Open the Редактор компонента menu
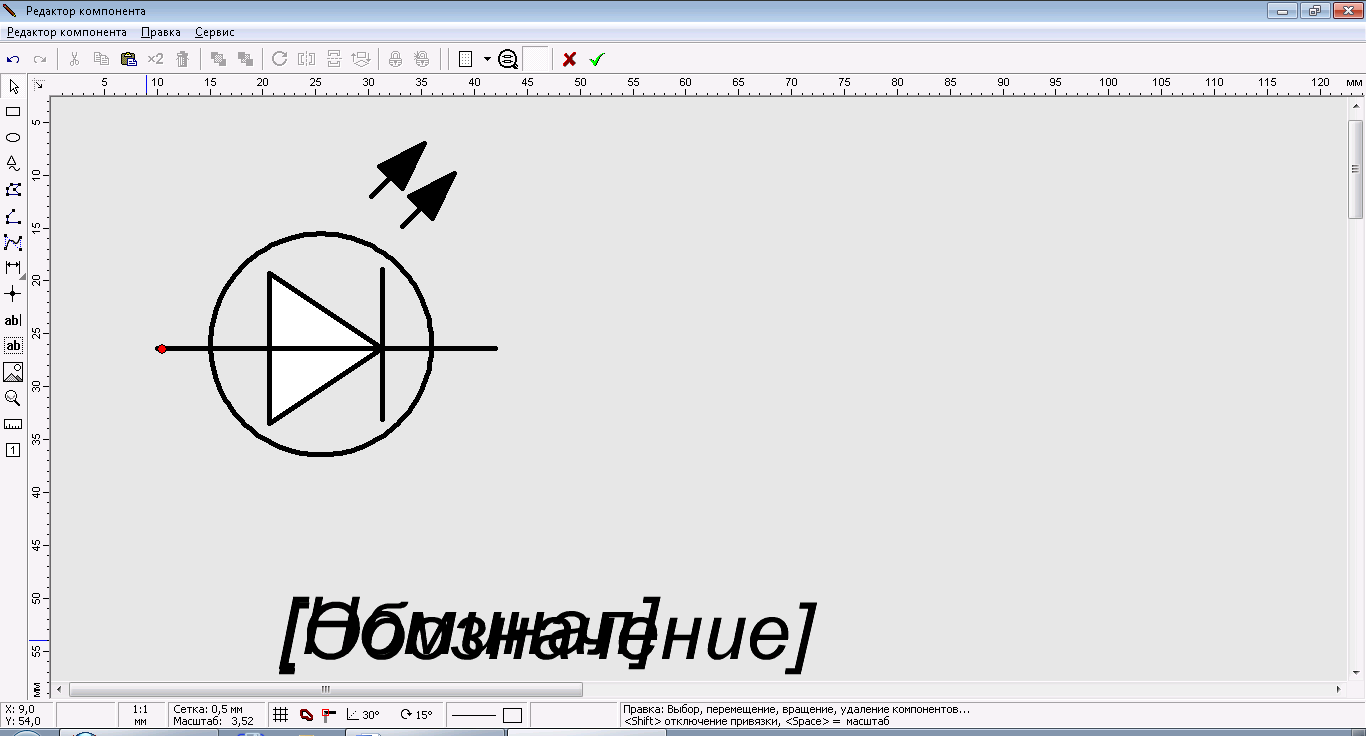 (66, 32)
